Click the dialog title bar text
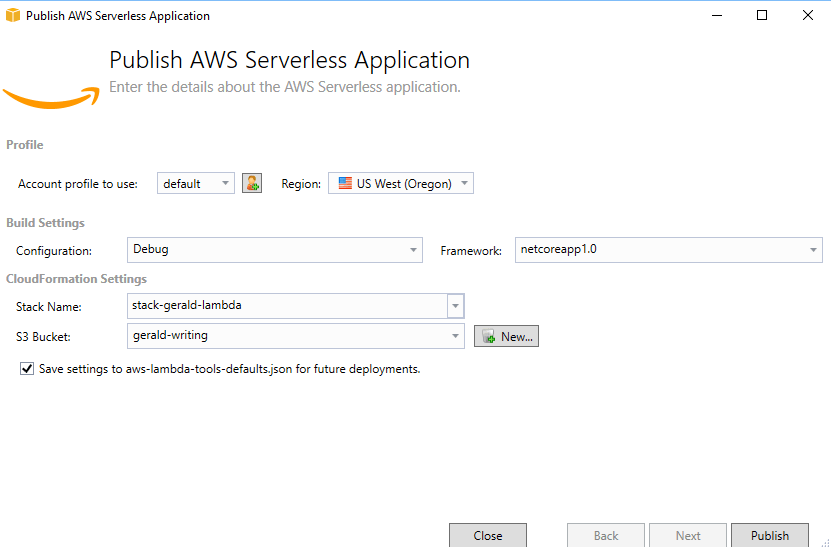Viewport: 831px width, 547px height. pyautogui.click(x=118, y=16)
